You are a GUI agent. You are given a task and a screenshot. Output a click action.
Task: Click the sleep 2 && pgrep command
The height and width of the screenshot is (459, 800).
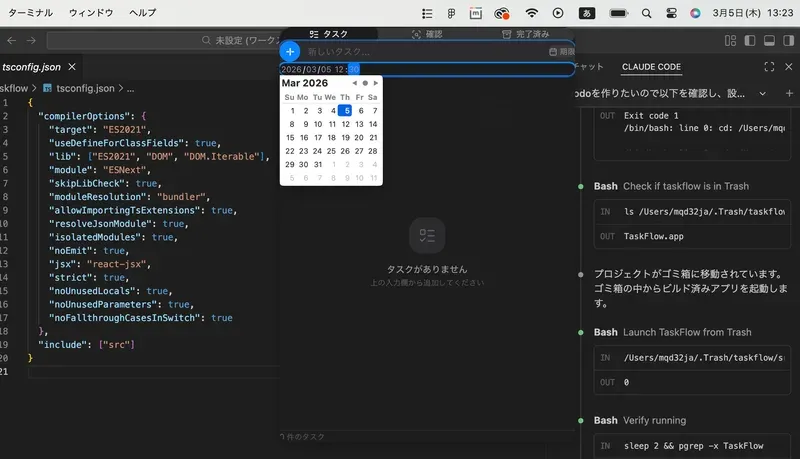tap(693, 446)
